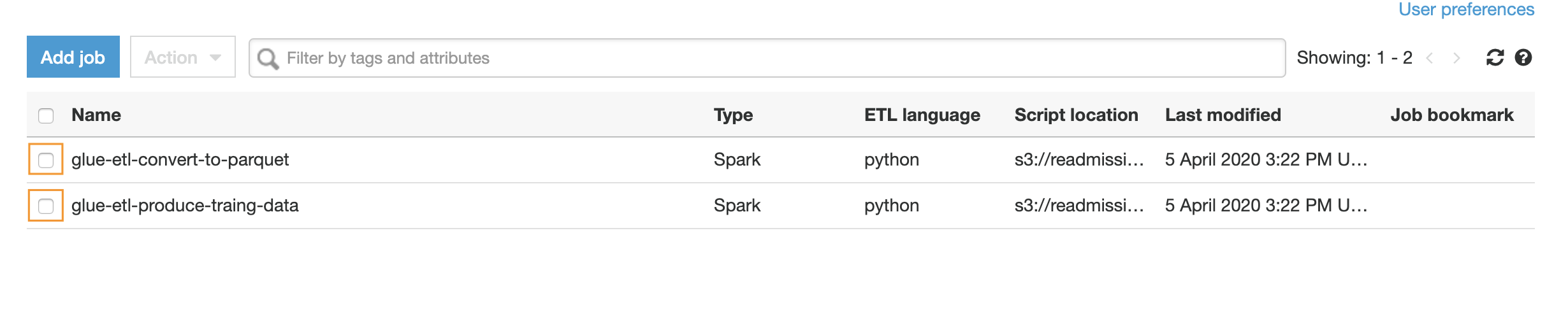Screen dimensions: 1568x326
Task: Sort by the Last modified column header
Action: (x=1223, y=115)
